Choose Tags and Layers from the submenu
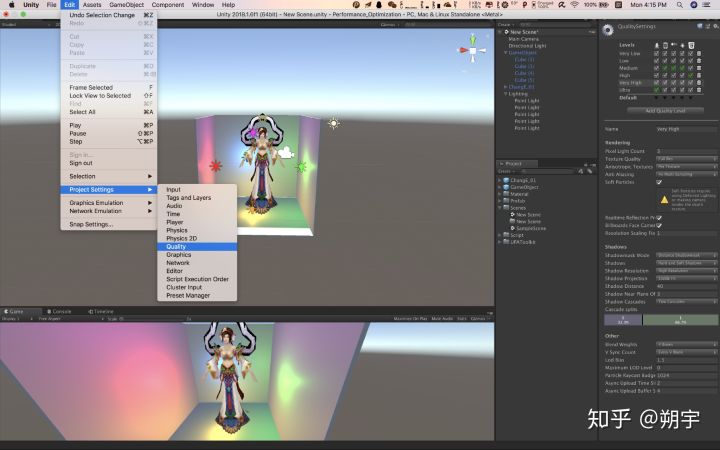This screenshot has width=720, height=450. 197,197
